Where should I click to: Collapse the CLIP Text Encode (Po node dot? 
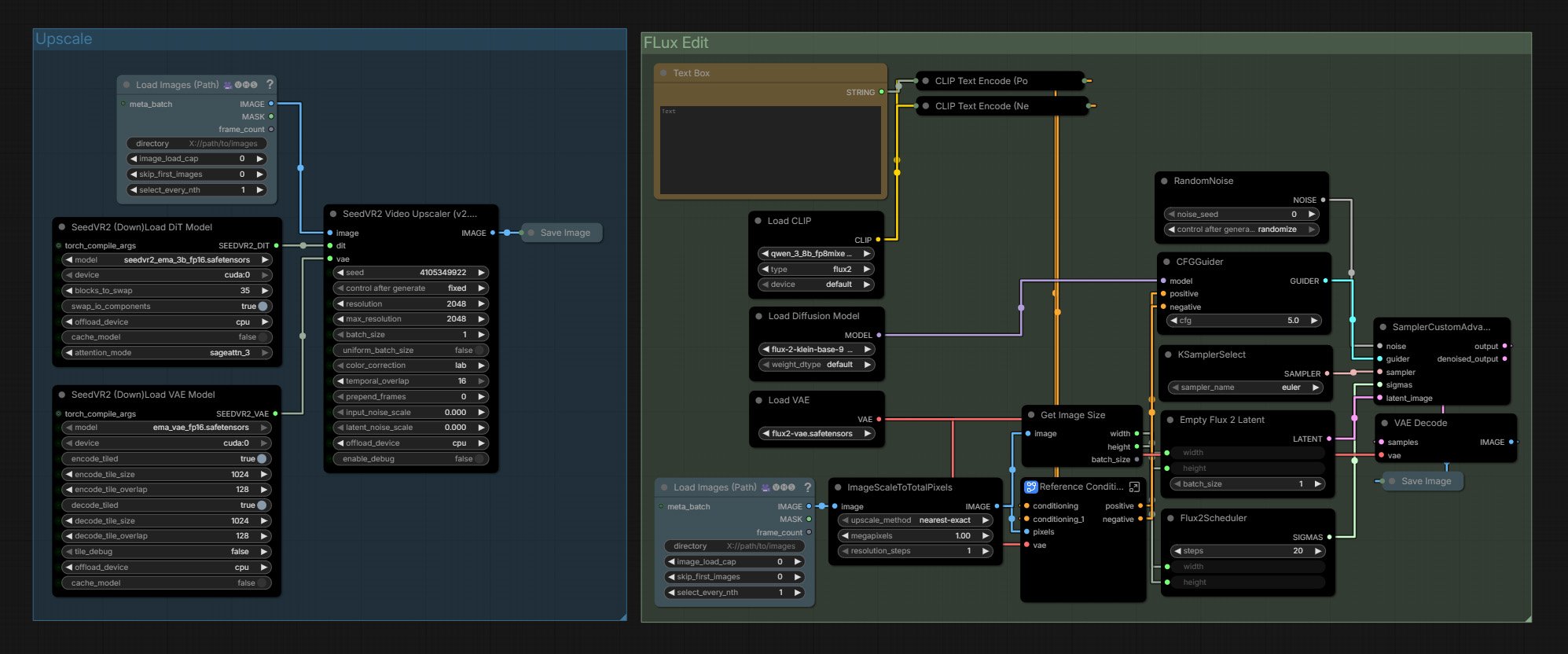[926, 81]
